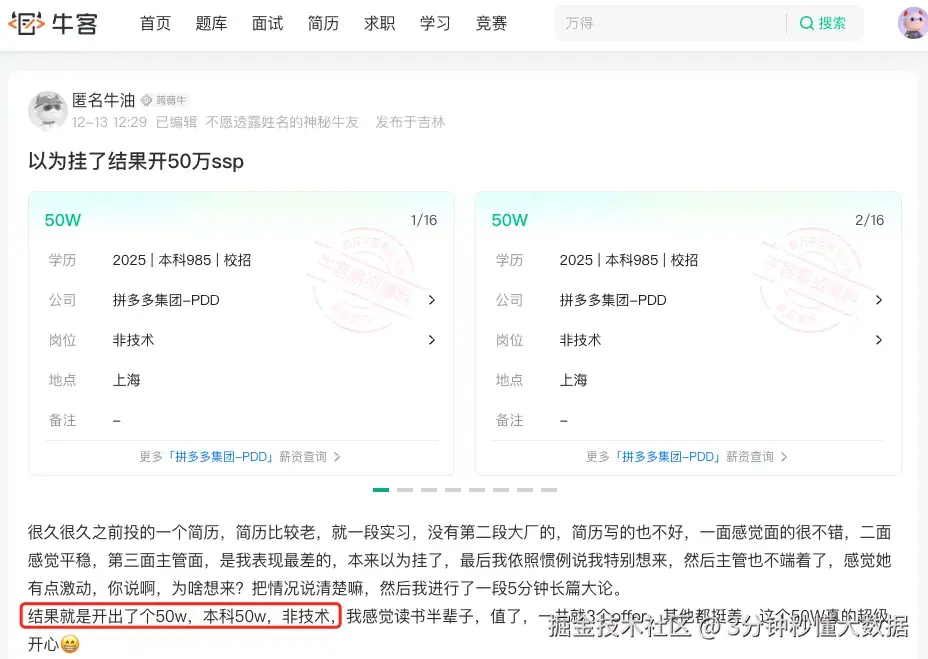The height and width of the screenshot is (659, 928).
Task: Click the 牛客 logo icon
Action: coord(26,23)
